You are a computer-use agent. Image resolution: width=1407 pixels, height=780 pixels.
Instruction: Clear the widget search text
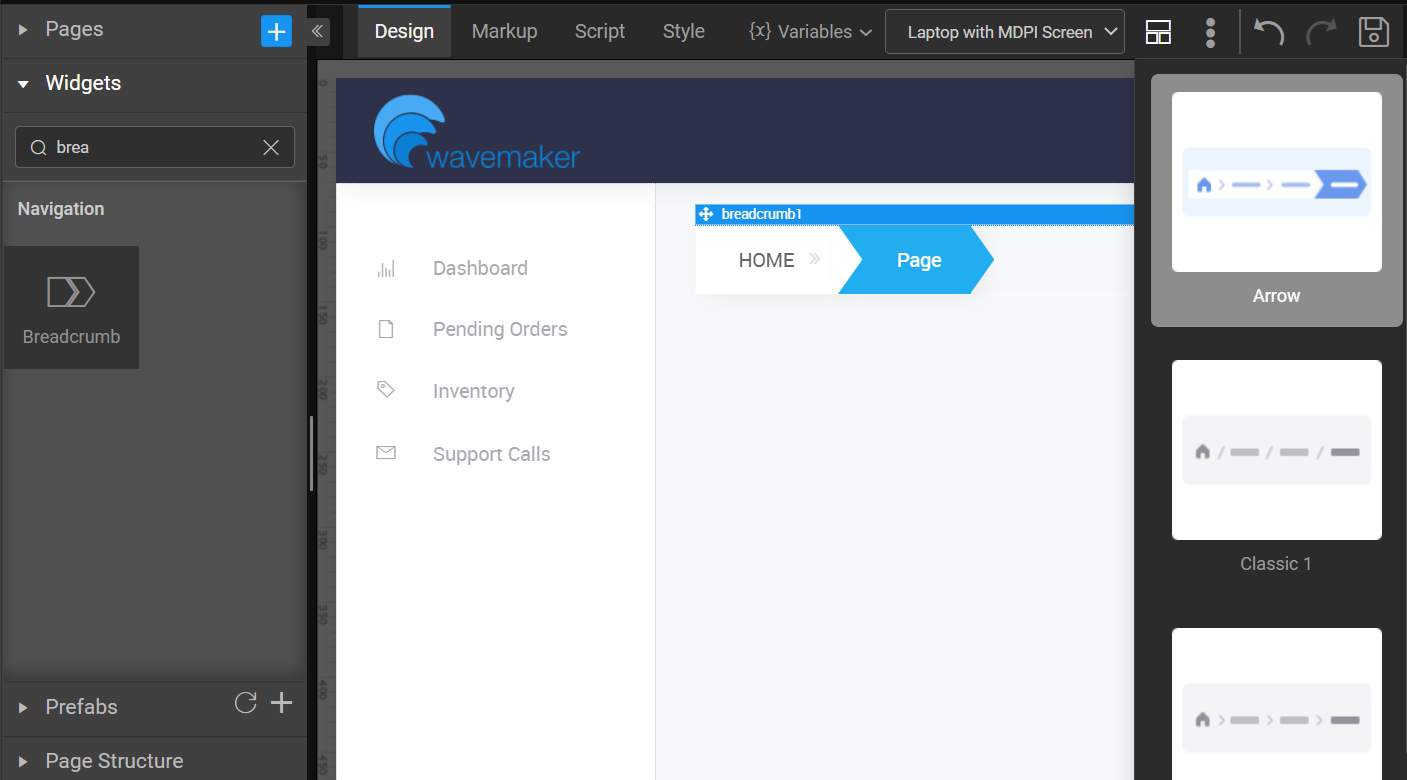click(271, 147)
